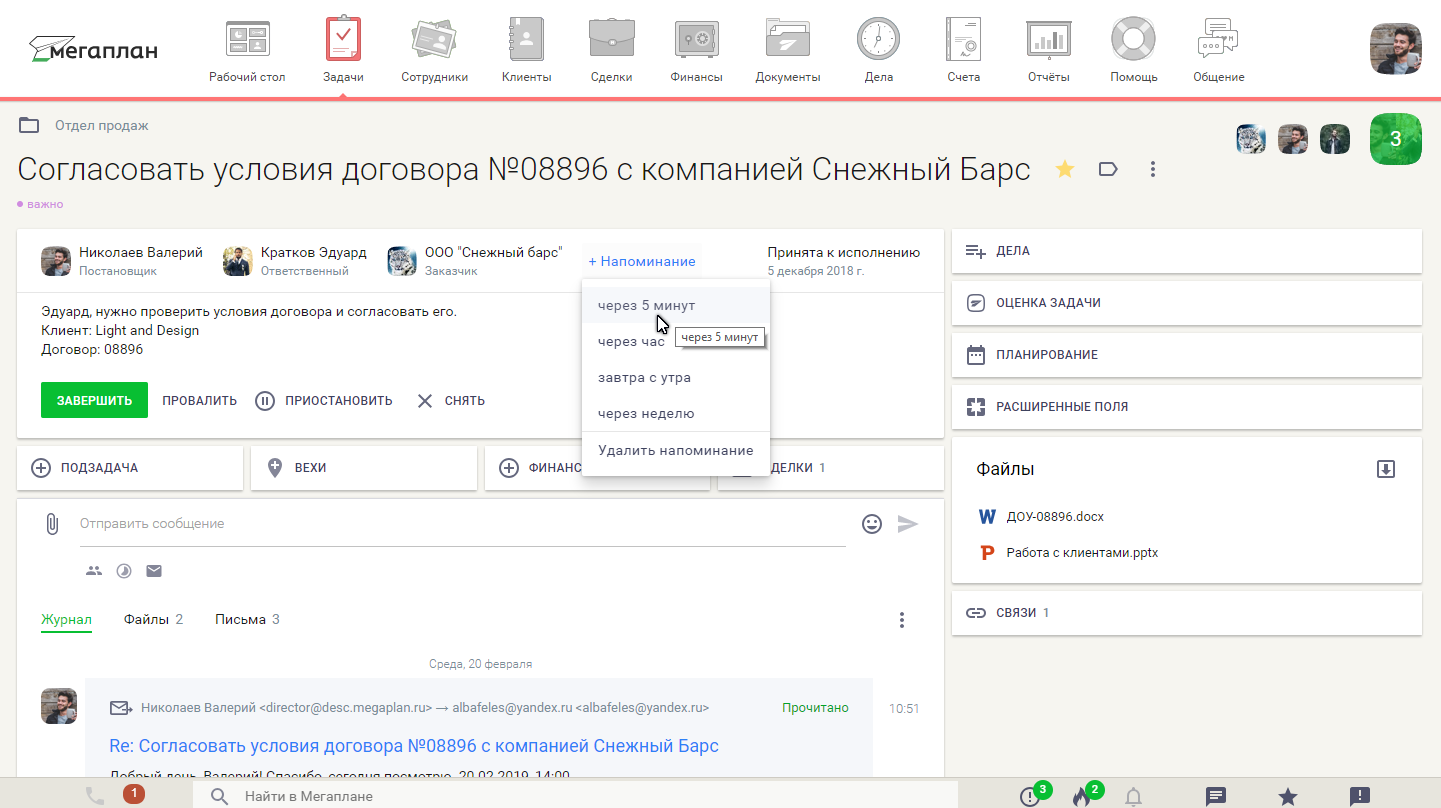Open the Общение chat section
Viewport: 1441px width, 808px height.
coord(1218,50)
